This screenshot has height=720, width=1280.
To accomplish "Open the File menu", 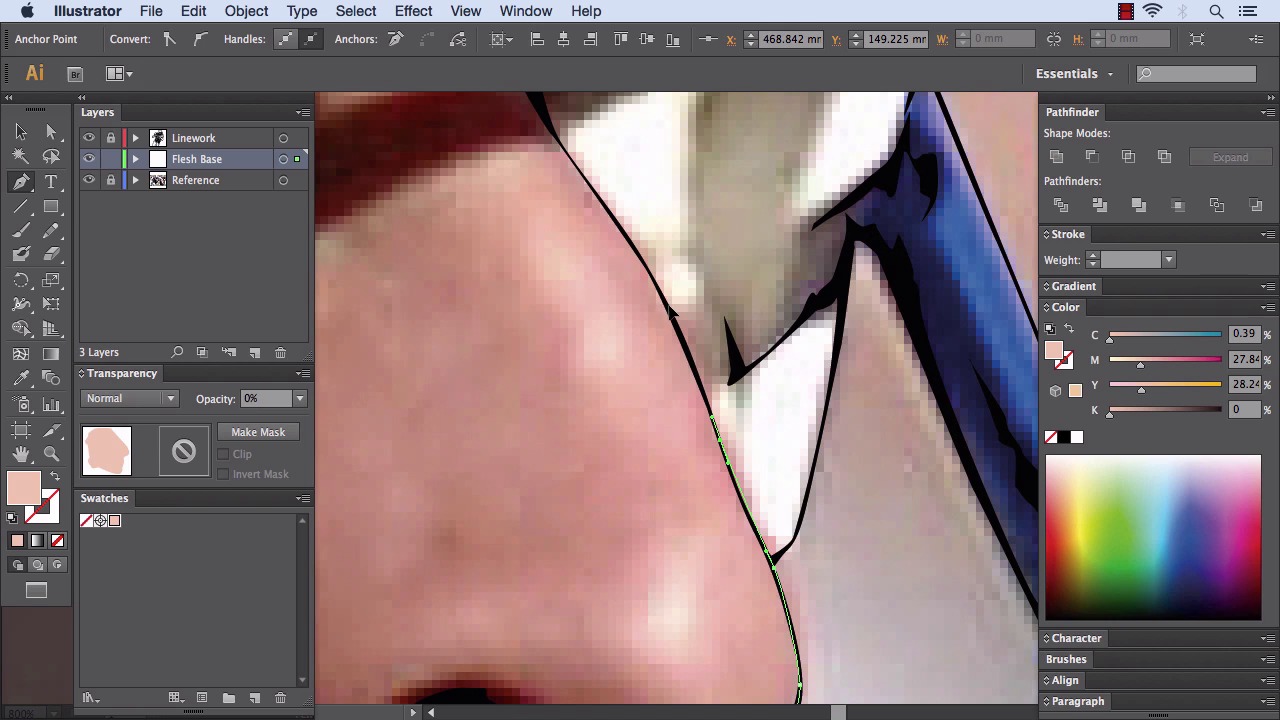I will [151, 11].
